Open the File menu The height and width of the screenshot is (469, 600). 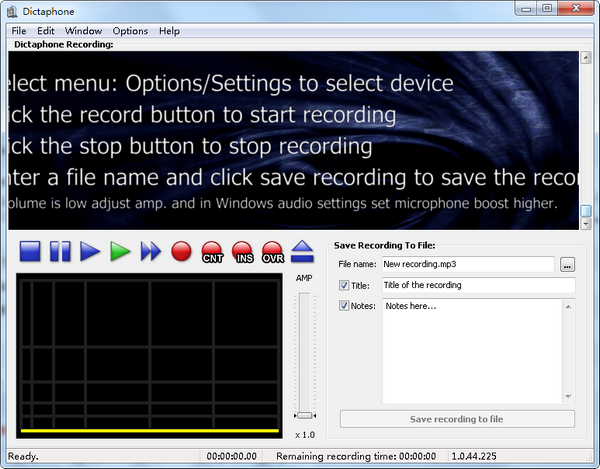coord(19,31)
